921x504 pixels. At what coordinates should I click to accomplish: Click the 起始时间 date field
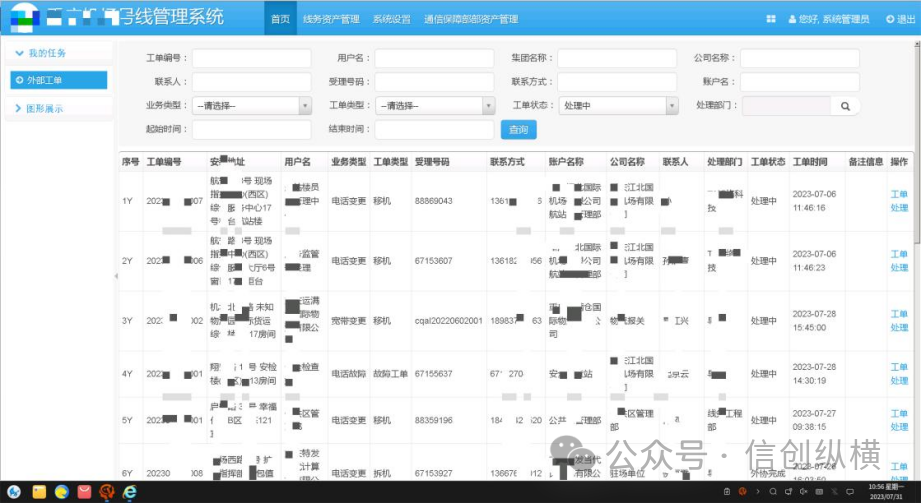tap(252, 130)
